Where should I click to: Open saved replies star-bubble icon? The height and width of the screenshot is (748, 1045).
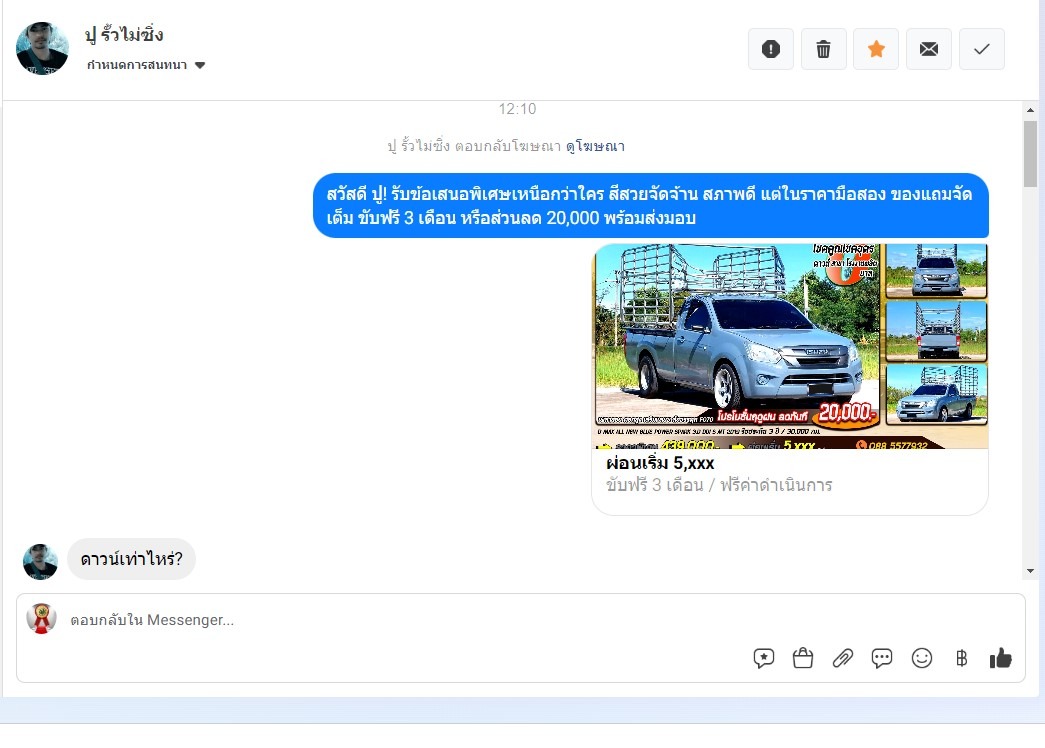tap(764, 658)
